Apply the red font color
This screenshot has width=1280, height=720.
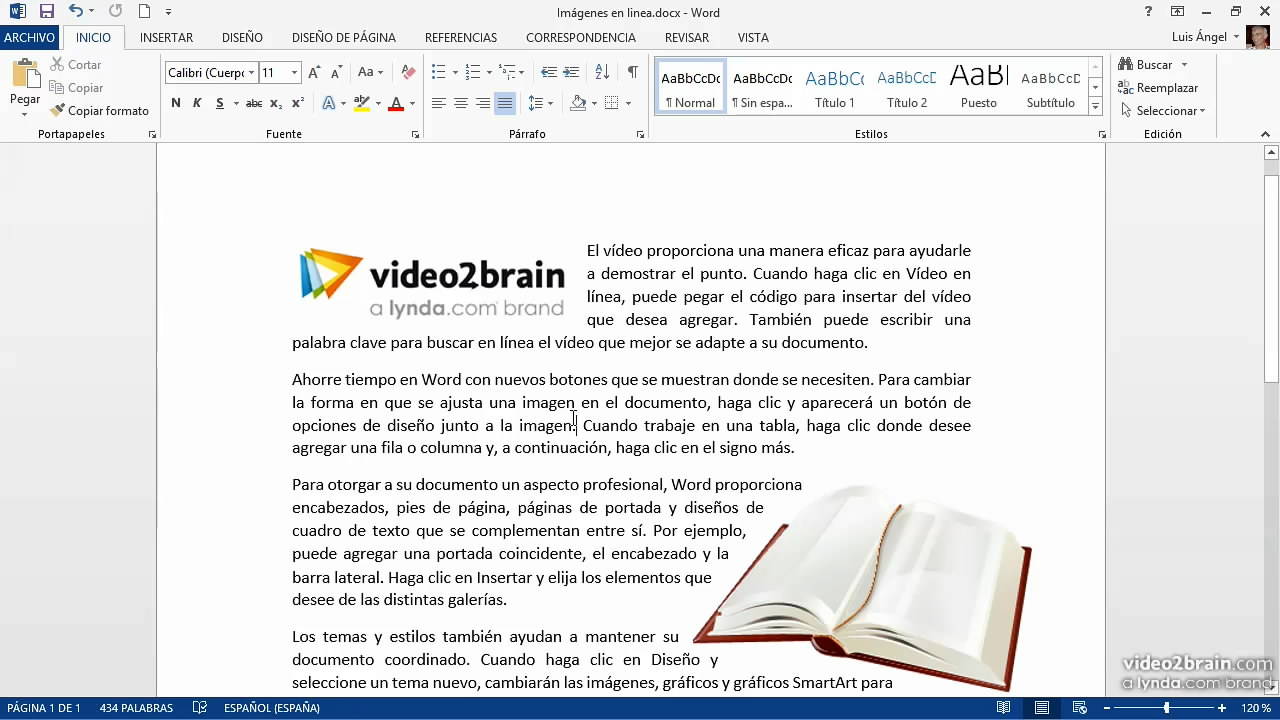pyautogui.click(x=396, y=103)
